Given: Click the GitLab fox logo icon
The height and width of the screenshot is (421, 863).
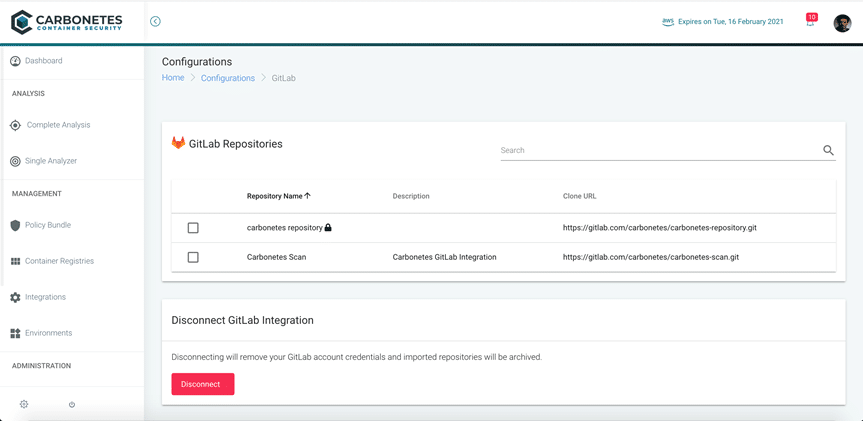Looking at the screenshot, I should point(178,143).
